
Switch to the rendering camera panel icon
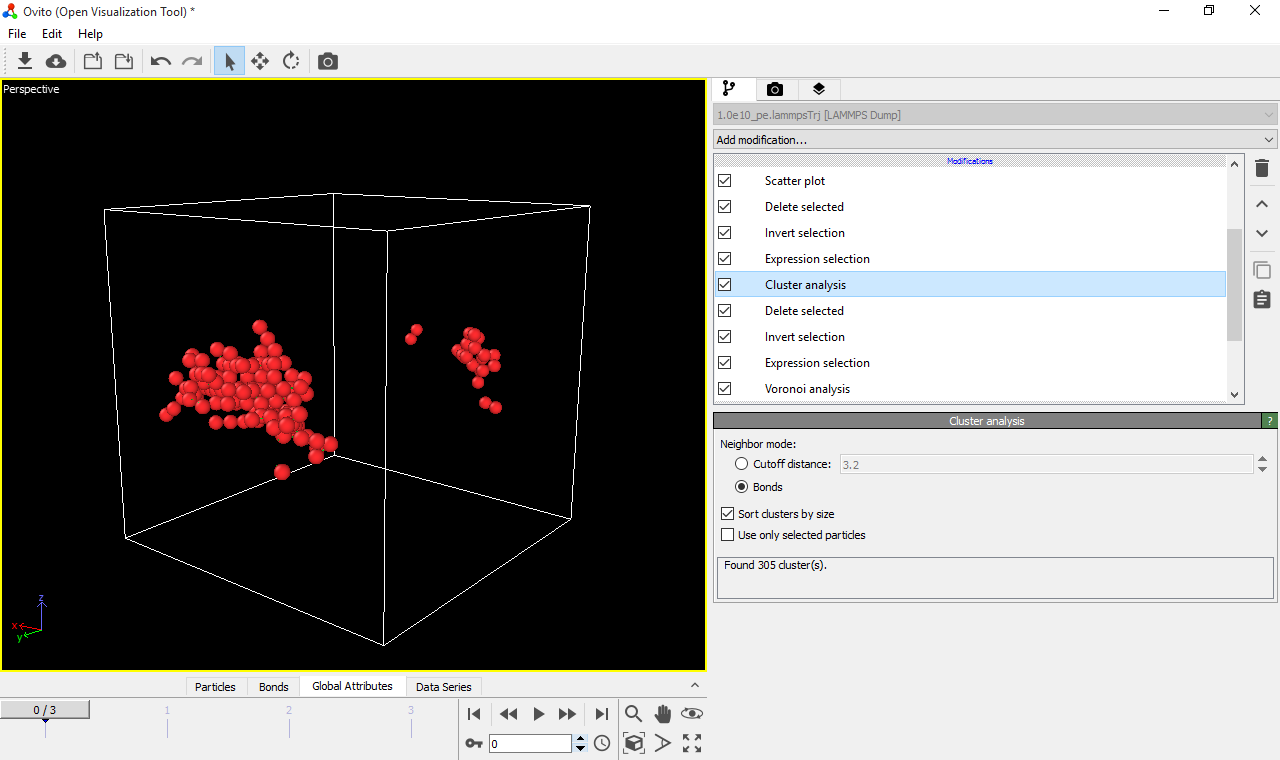(775, 89)
